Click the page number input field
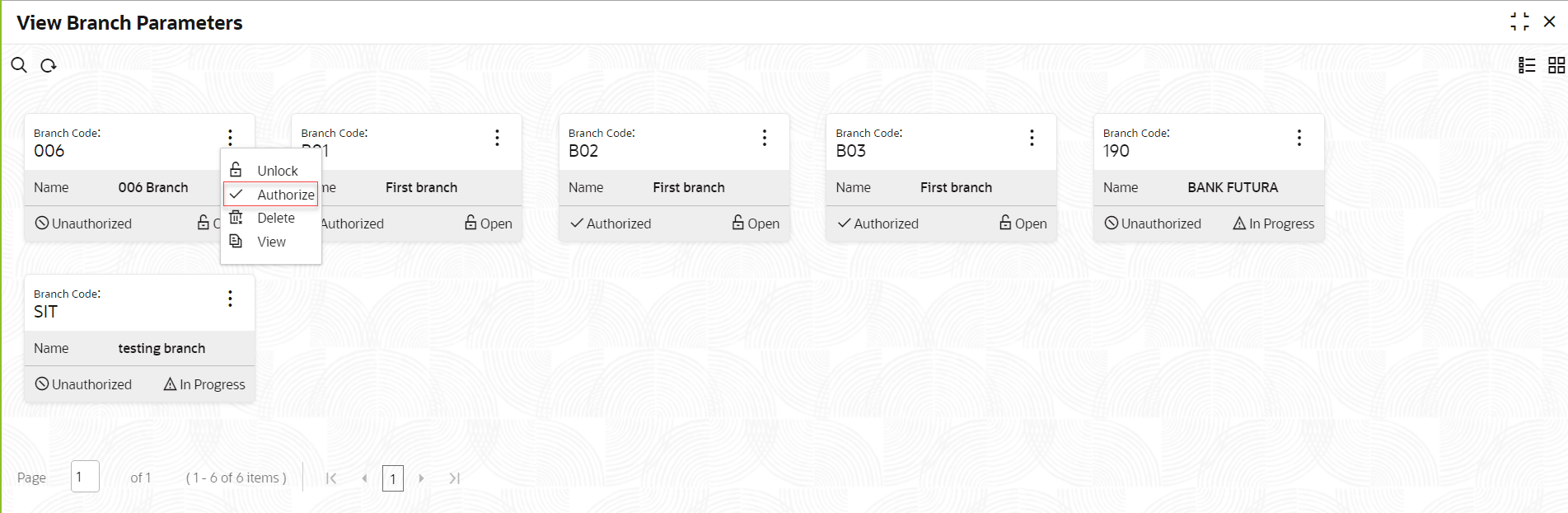The width and height of the screenshot is (1568, 513). pos(85,477)
